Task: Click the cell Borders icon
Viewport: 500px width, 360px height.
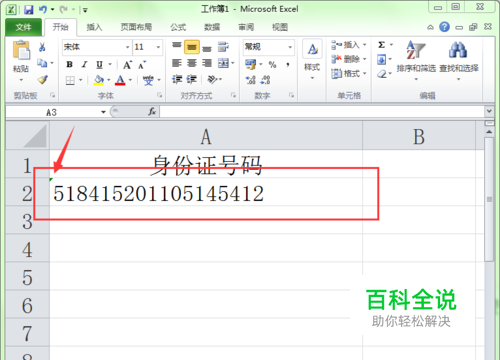Action: click(70, 80)
